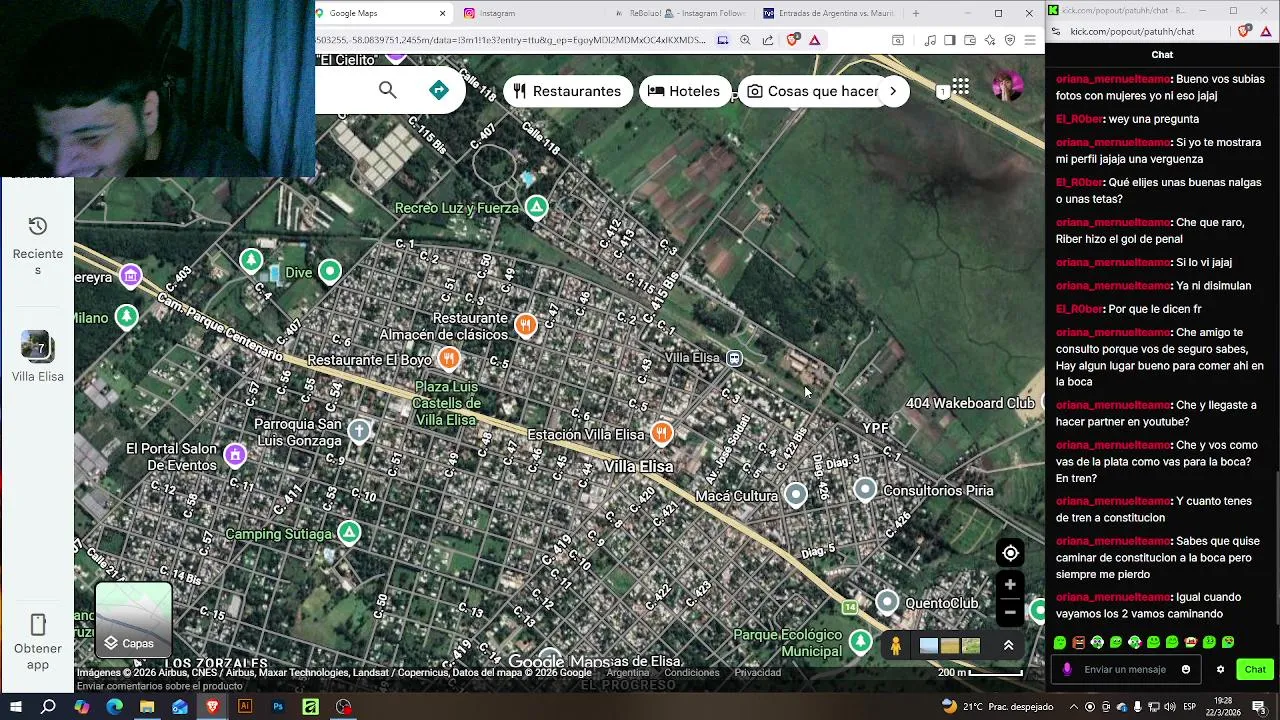Filter map by Restaurantes
The image size is (1280, 720).
pyautogui.click(x=567, y=91)
